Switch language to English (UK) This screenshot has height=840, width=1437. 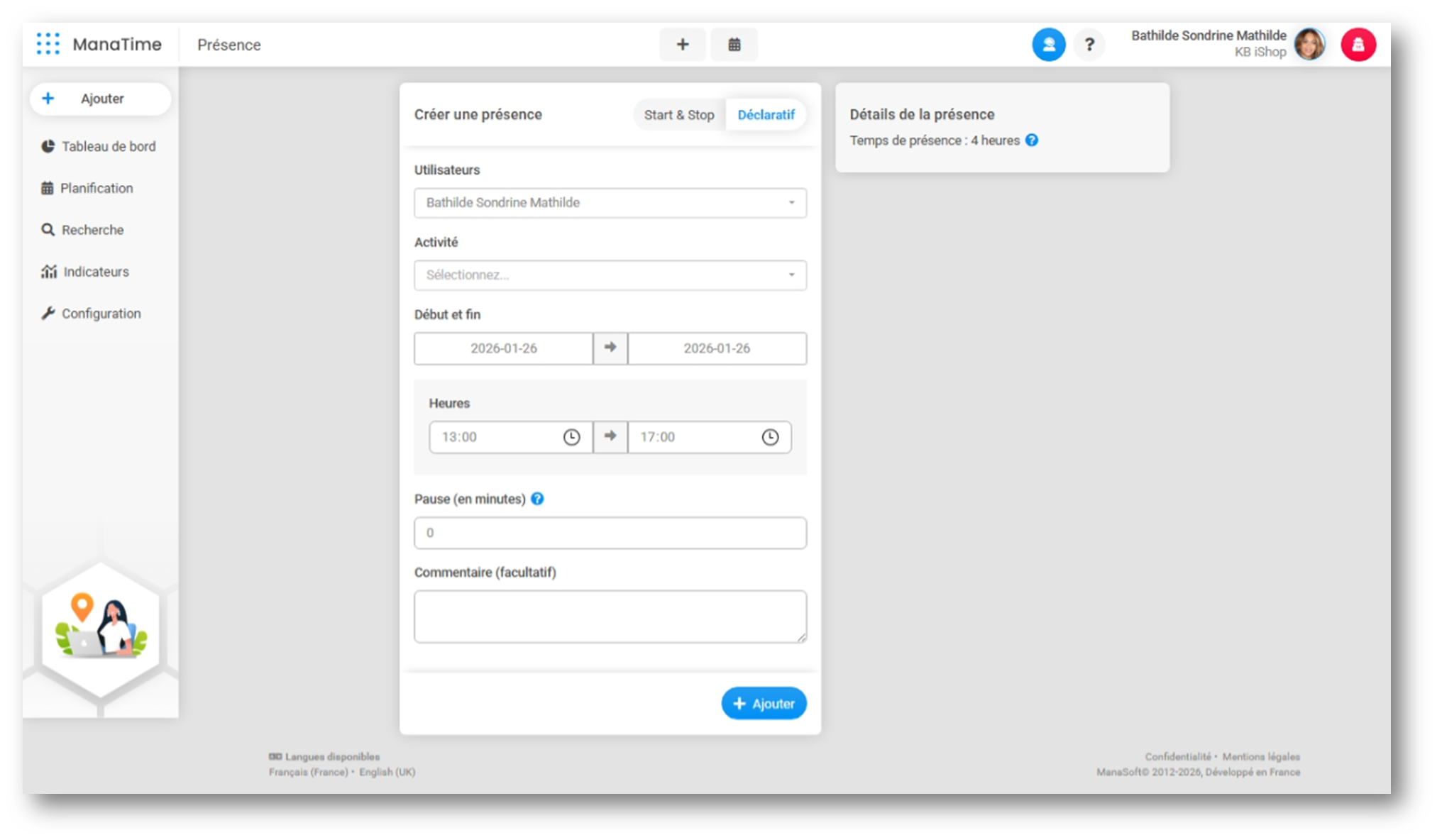click(387, 772)
